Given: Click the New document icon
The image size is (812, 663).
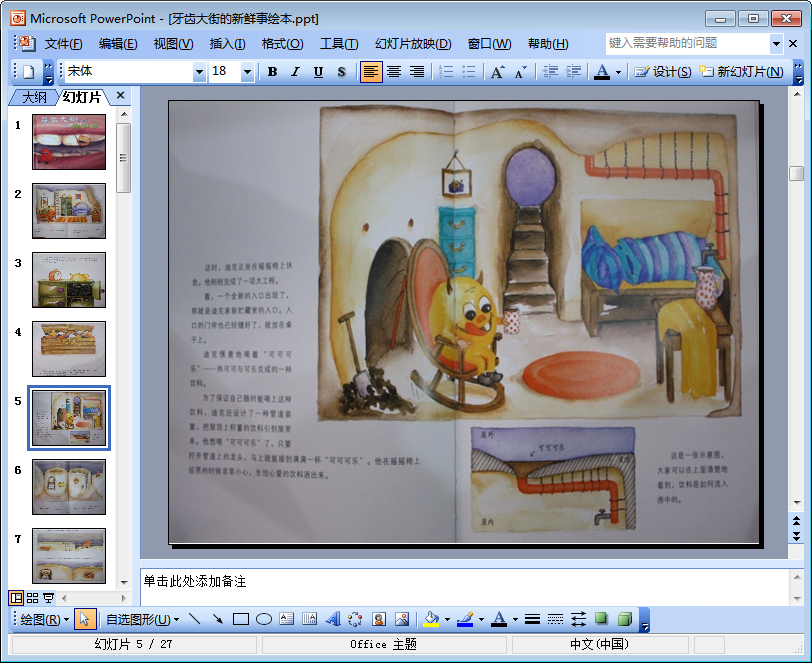Looking at the screenshot, I should tap(28, 71).
